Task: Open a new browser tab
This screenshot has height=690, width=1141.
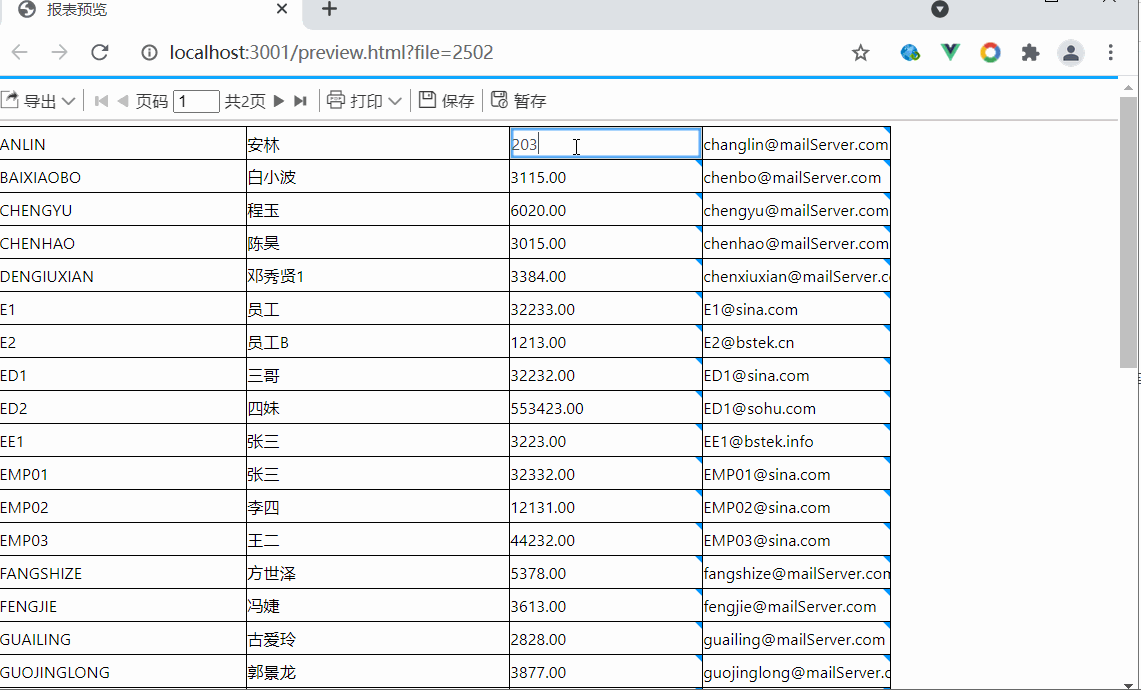Action: pyautogui.click(x=330, y=9)
